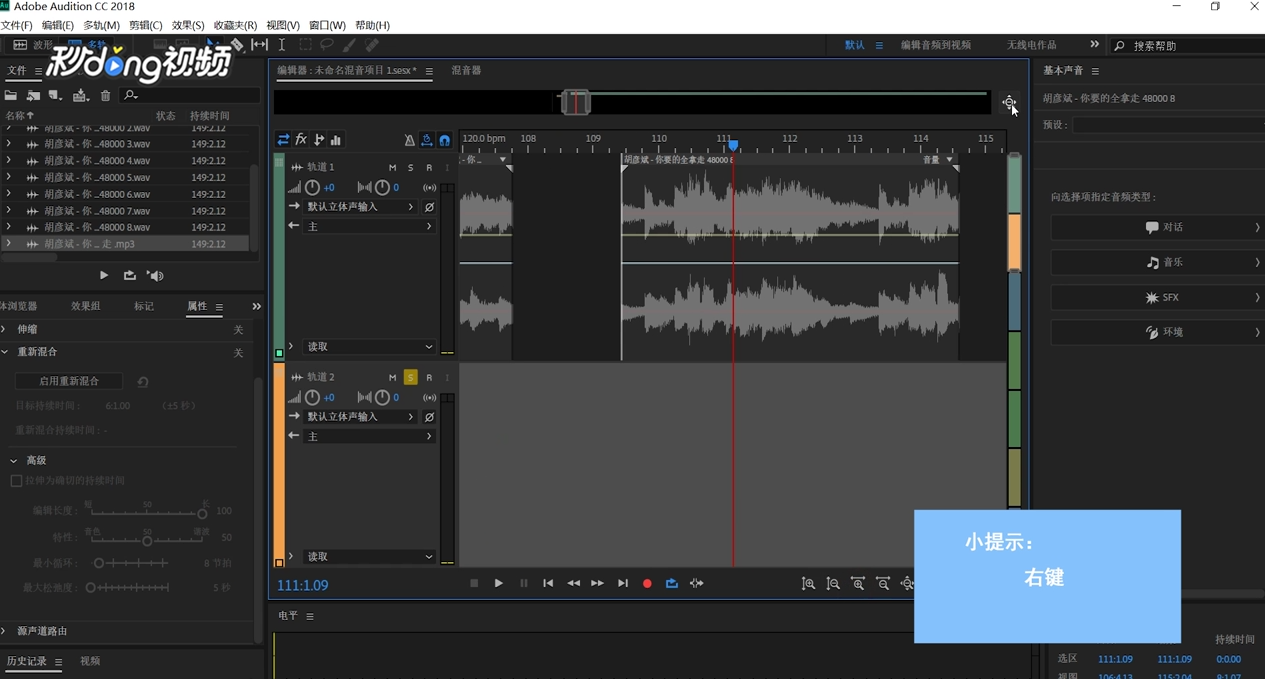Open the 收藏夹(R) menu
1265x679 pixels.
click(x=235, y=25)
